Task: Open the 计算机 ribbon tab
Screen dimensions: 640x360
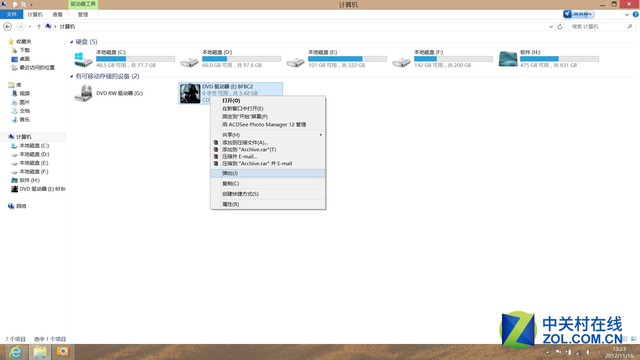Action: tap(35, 14)
